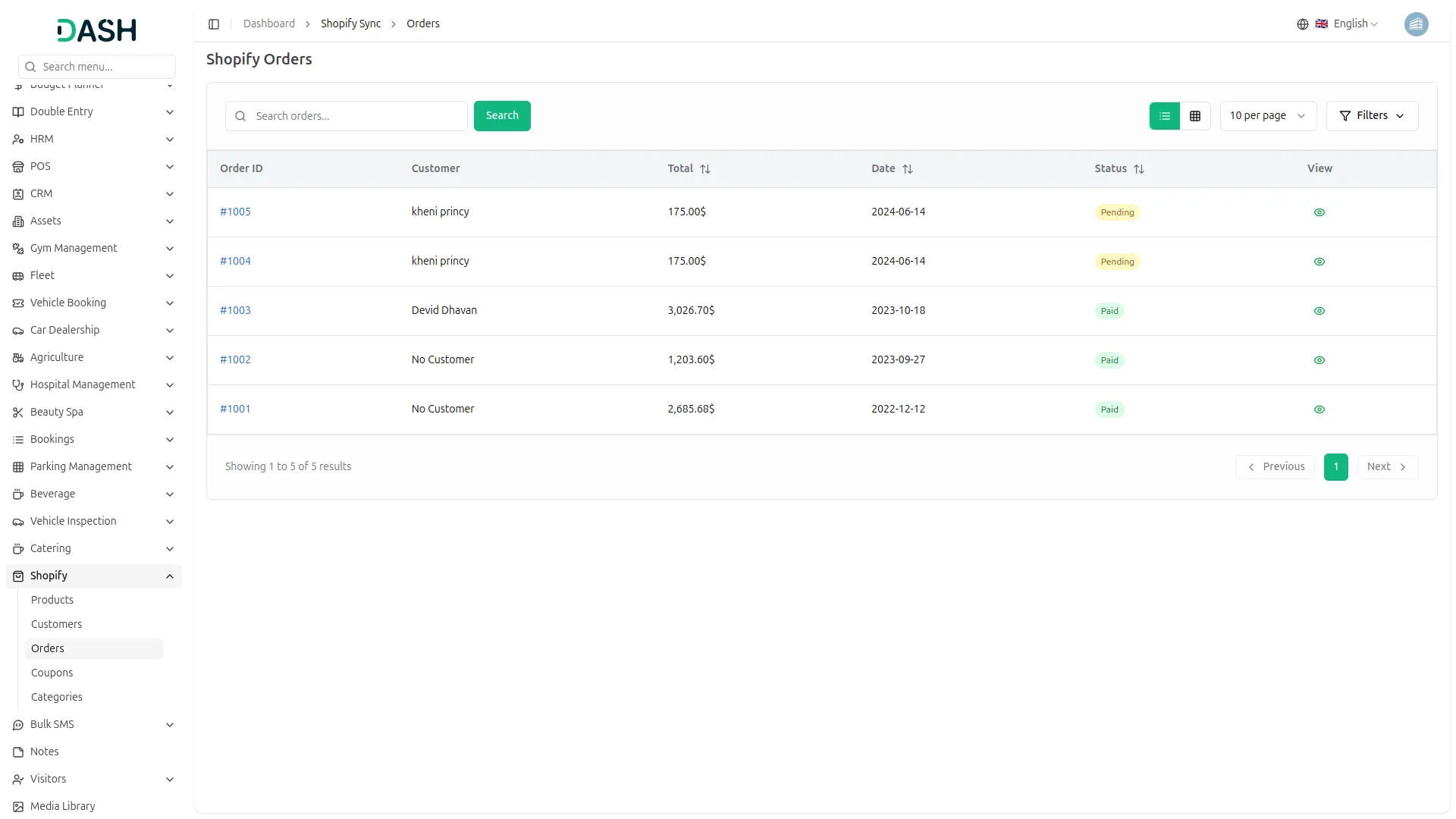The height and width of the screenshot is (819, 1456).
Task: Sort by Date column arrows
Action: [x=908, y=169]
